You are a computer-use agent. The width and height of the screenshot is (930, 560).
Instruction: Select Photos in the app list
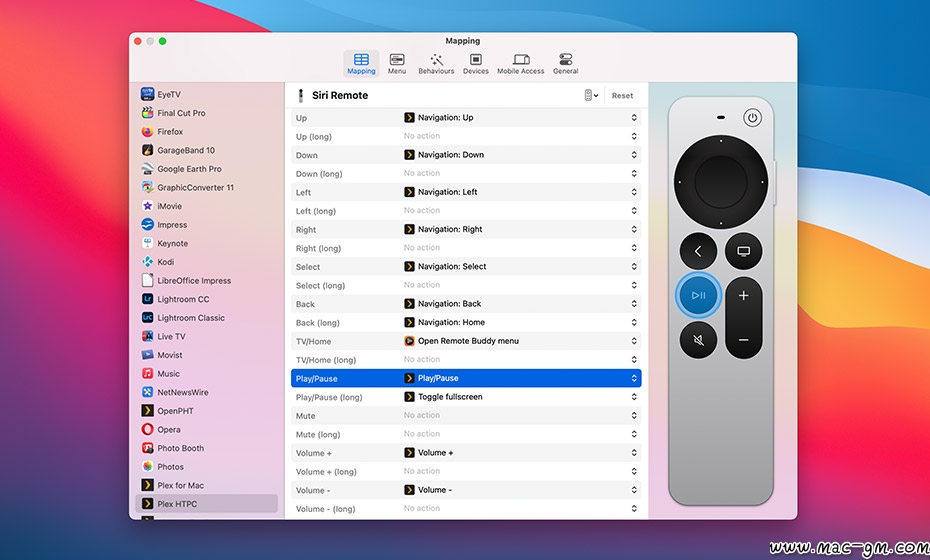206,467
